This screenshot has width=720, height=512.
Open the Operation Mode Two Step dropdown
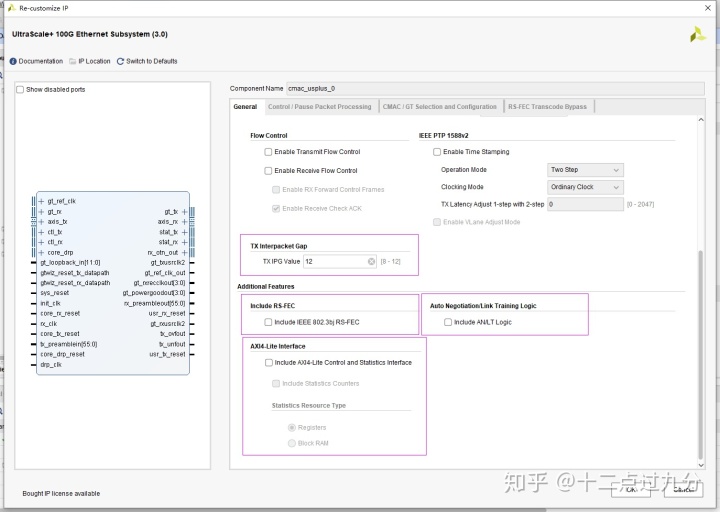coord(585,170)
